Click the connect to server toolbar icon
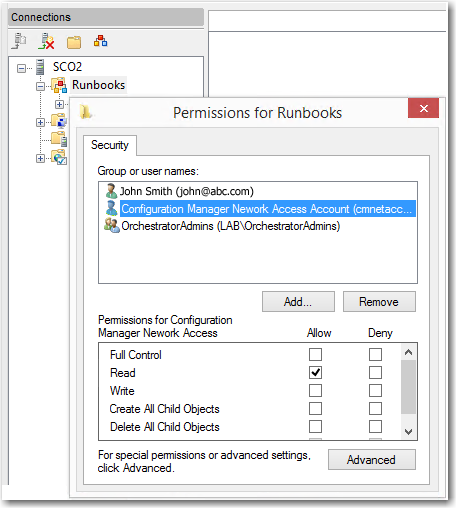 point(19,41)
